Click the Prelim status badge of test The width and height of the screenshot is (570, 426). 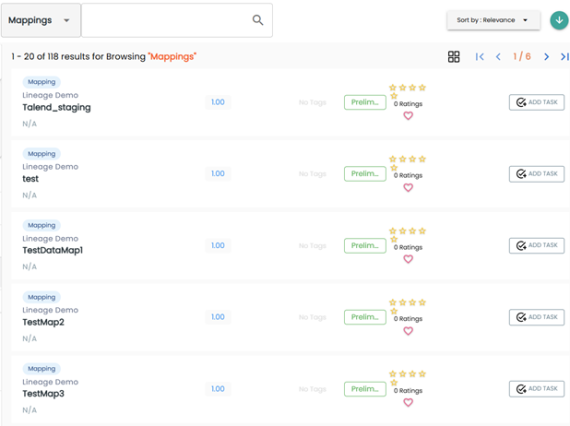[x=365, y=174]
